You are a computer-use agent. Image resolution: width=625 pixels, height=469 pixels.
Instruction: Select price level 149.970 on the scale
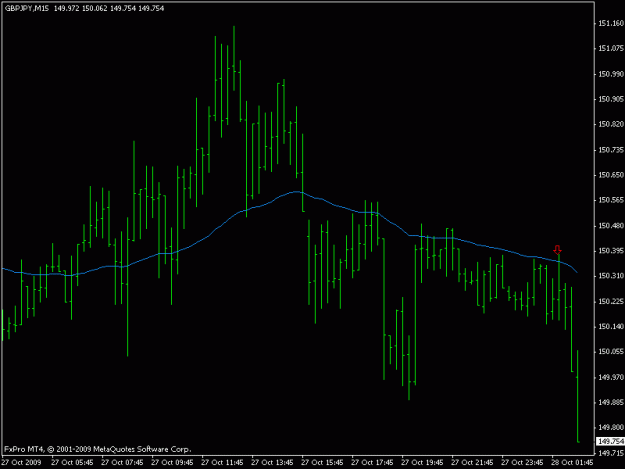click(x=611, y=377)
